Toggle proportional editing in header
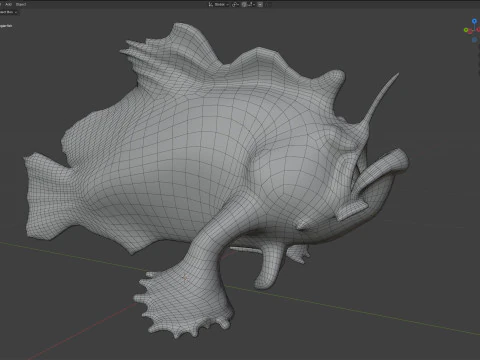 (x=260, y=4)
